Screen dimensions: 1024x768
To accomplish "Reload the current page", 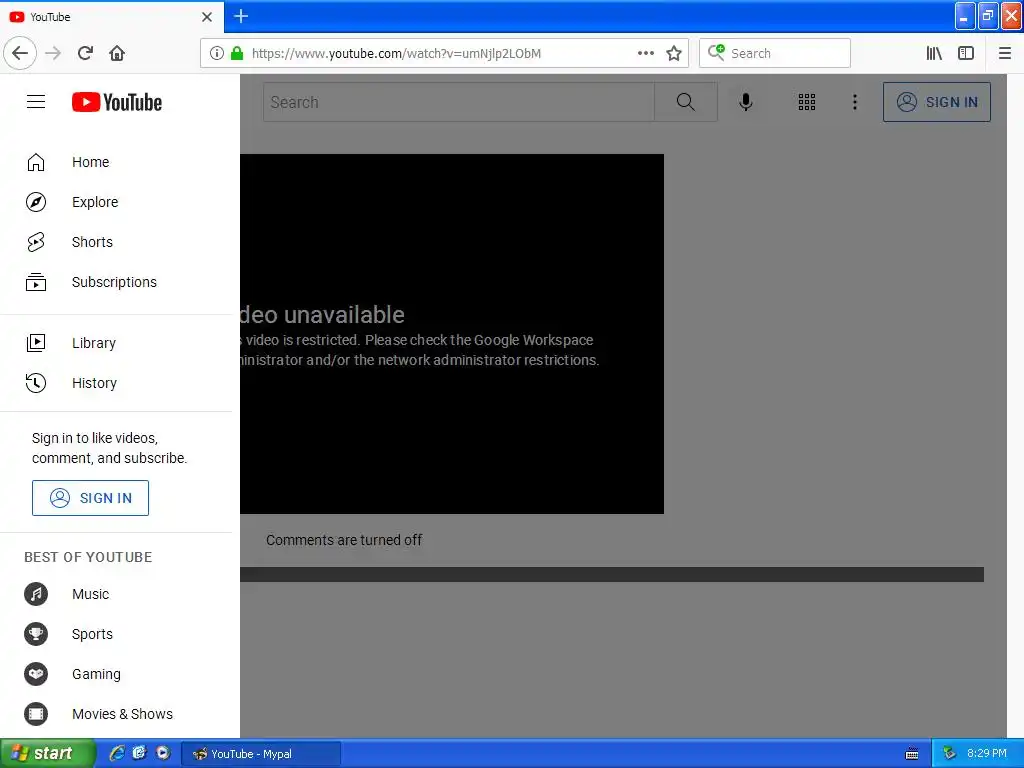I will click(x=85, y=53).
